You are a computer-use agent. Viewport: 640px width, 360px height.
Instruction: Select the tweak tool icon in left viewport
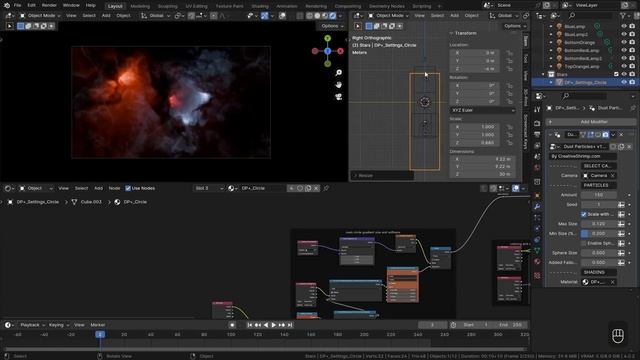coord(9,26)
